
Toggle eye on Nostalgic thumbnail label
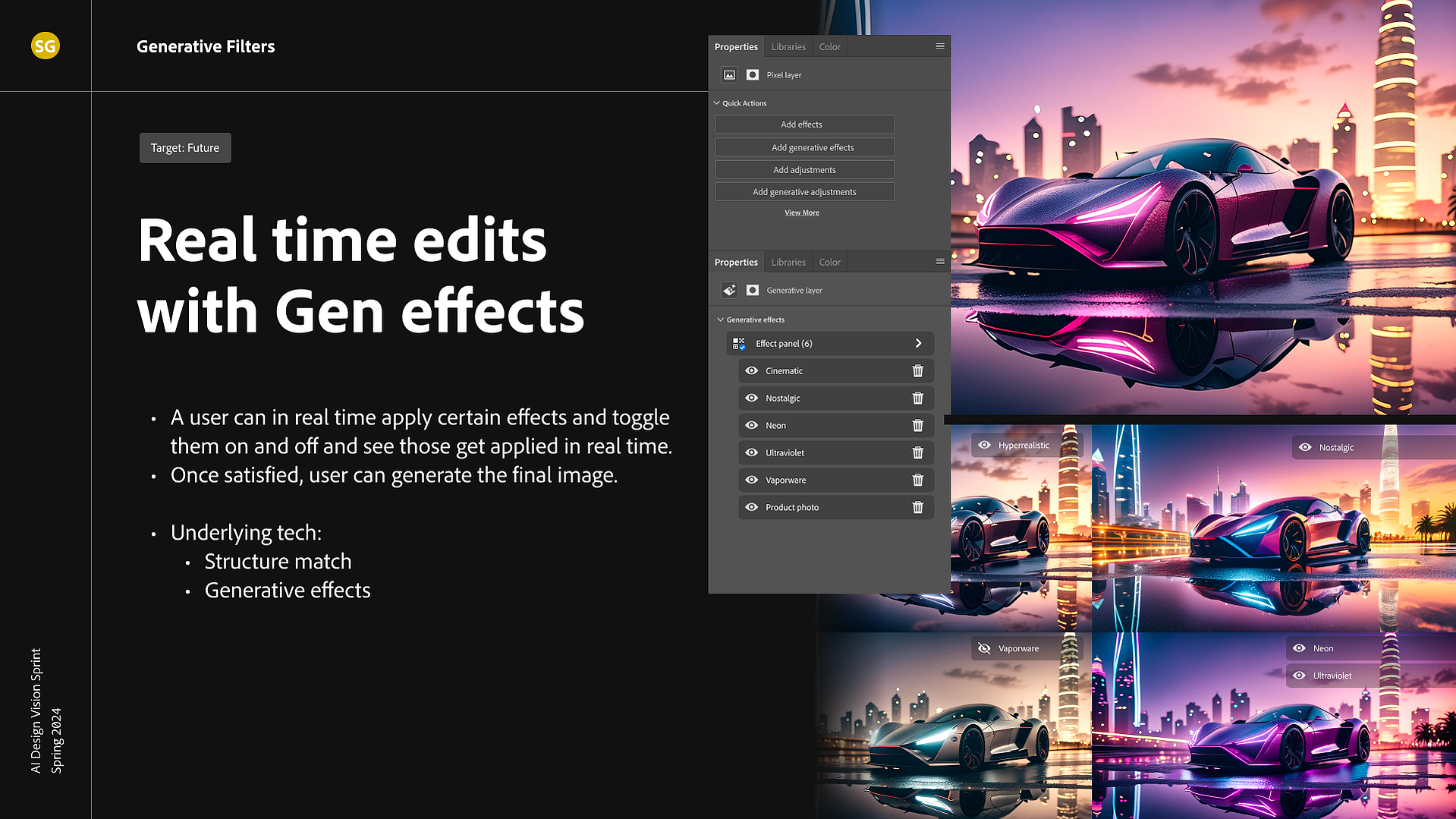pos(1305,448)
